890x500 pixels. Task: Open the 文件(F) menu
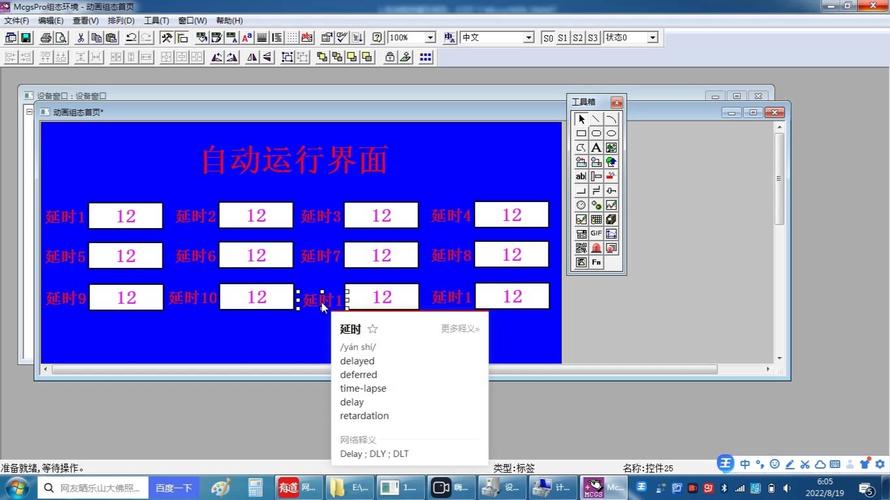coord(17,20)
